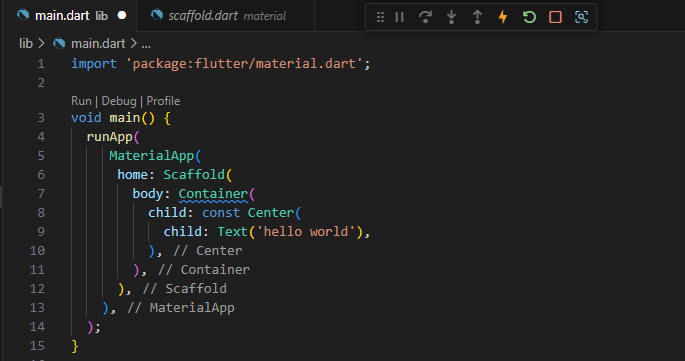
Task: Click the '// MaterialApp' closing label comment
Action: pos(181,308)
